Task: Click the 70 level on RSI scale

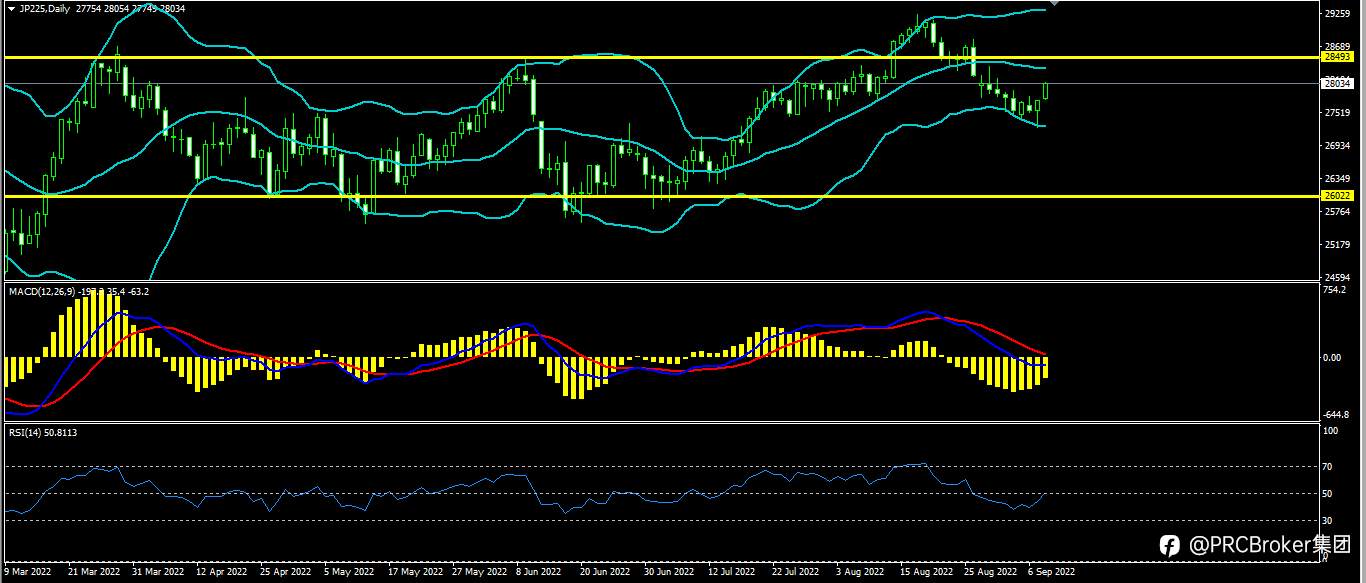Action: coord(1328,466)
